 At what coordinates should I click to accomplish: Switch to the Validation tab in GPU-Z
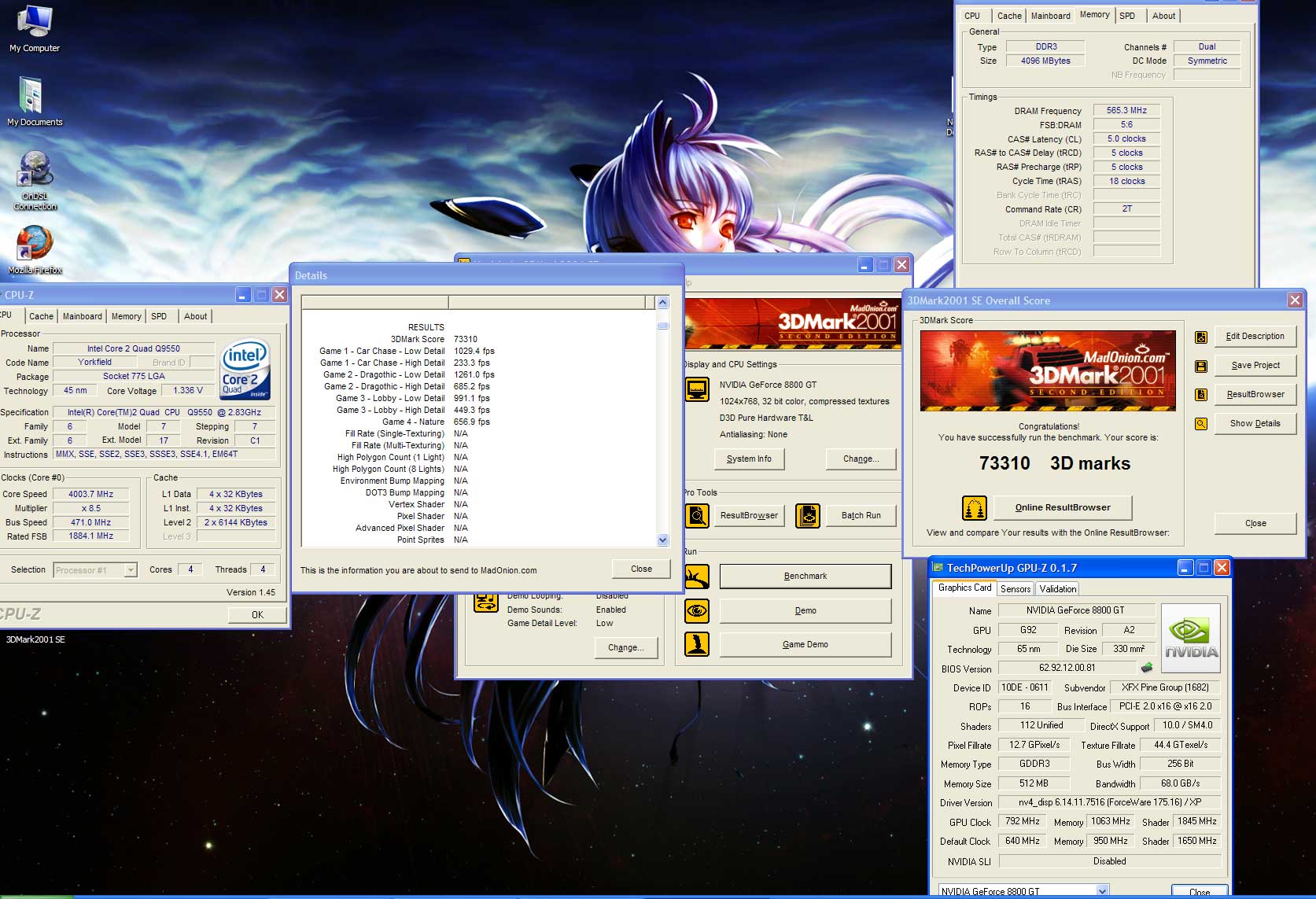pos(1057,589)
